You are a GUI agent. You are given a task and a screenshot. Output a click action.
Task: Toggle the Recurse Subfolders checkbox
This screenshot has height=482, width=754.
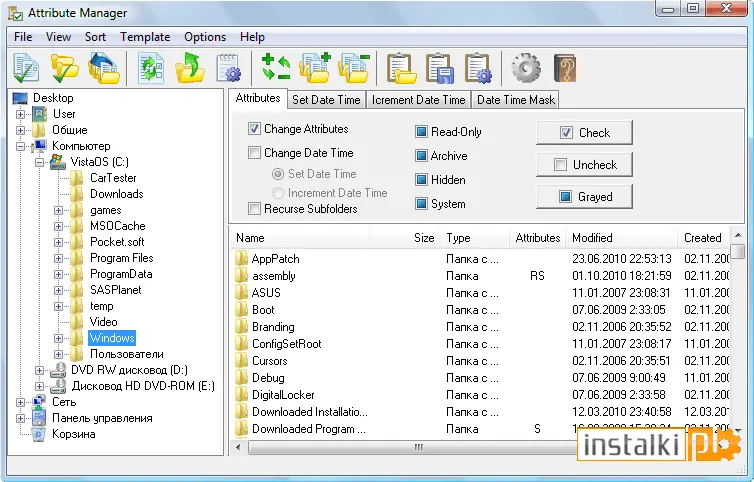tap(254, 209)
